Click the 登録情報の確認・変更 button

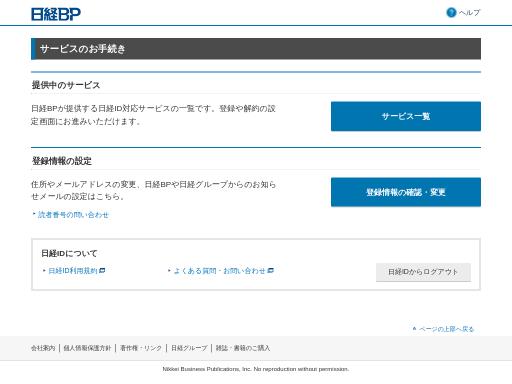point(406,192)
